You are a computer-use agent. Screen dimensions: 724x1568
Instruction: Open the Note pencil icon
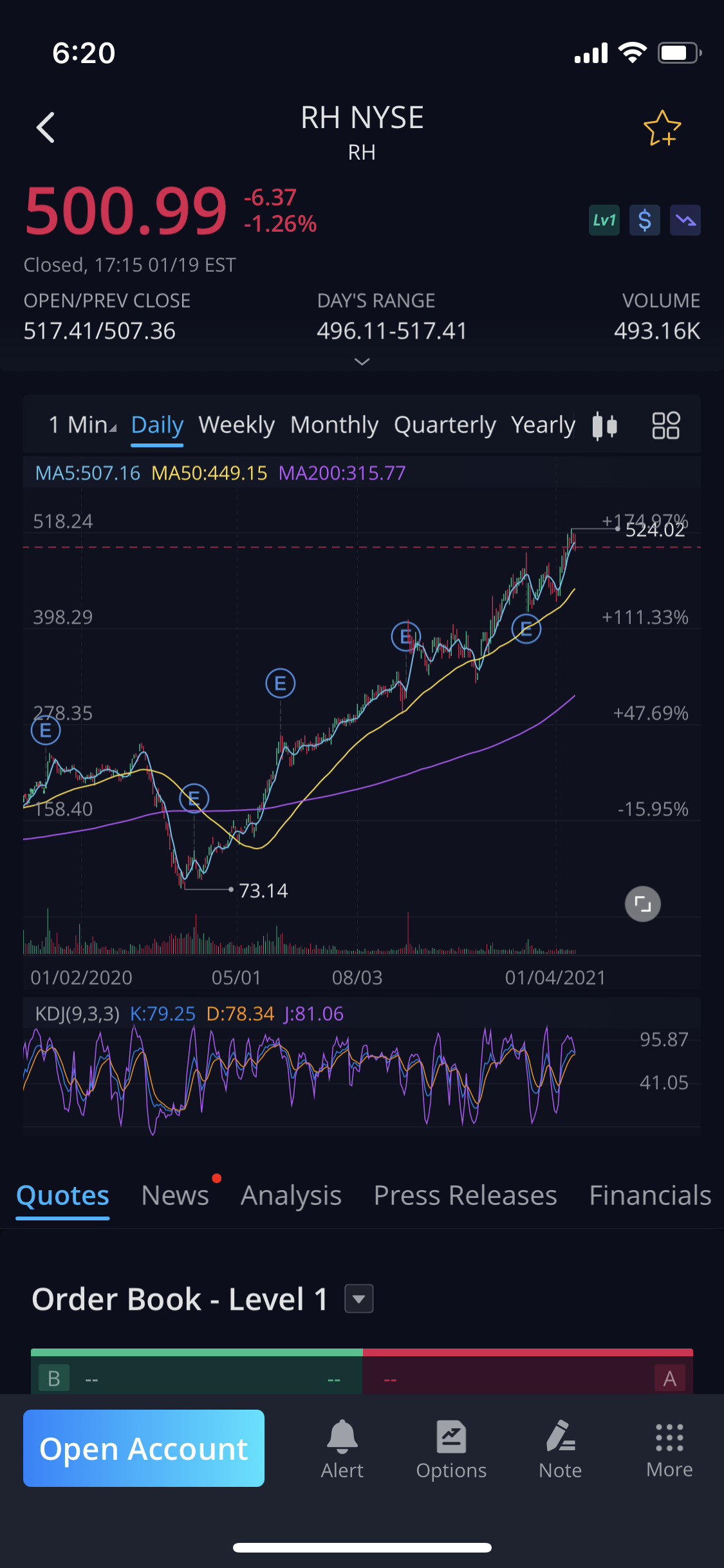[560, 1449]
